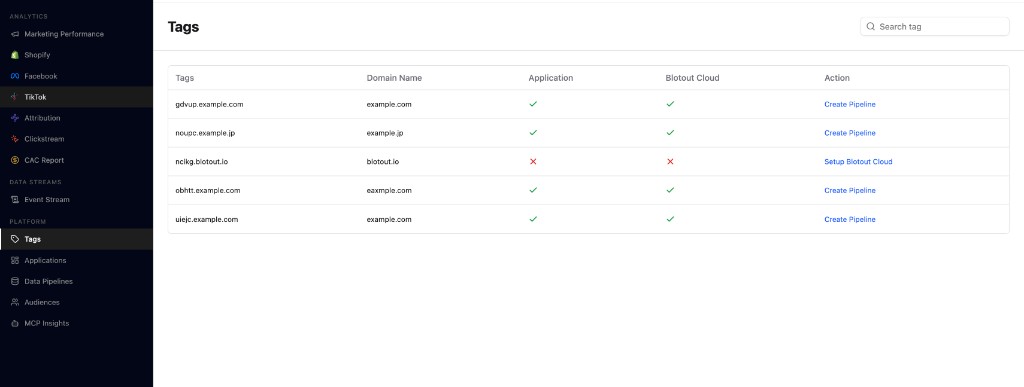Click domain name example.jp
The image size is (1024, 387).
[385, 133]
